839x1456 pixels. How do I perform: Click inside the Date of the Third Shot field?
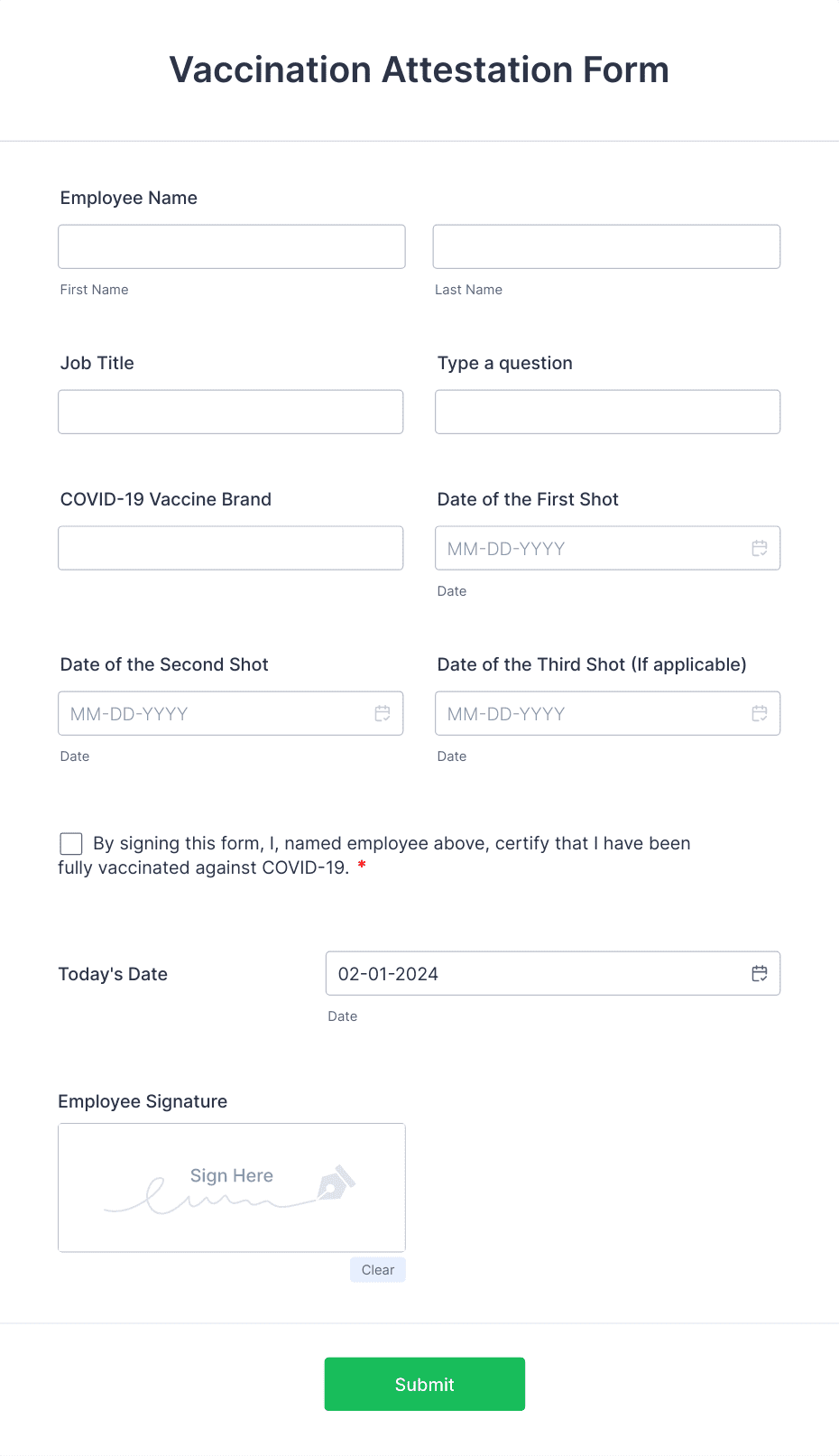click(577, 713)
